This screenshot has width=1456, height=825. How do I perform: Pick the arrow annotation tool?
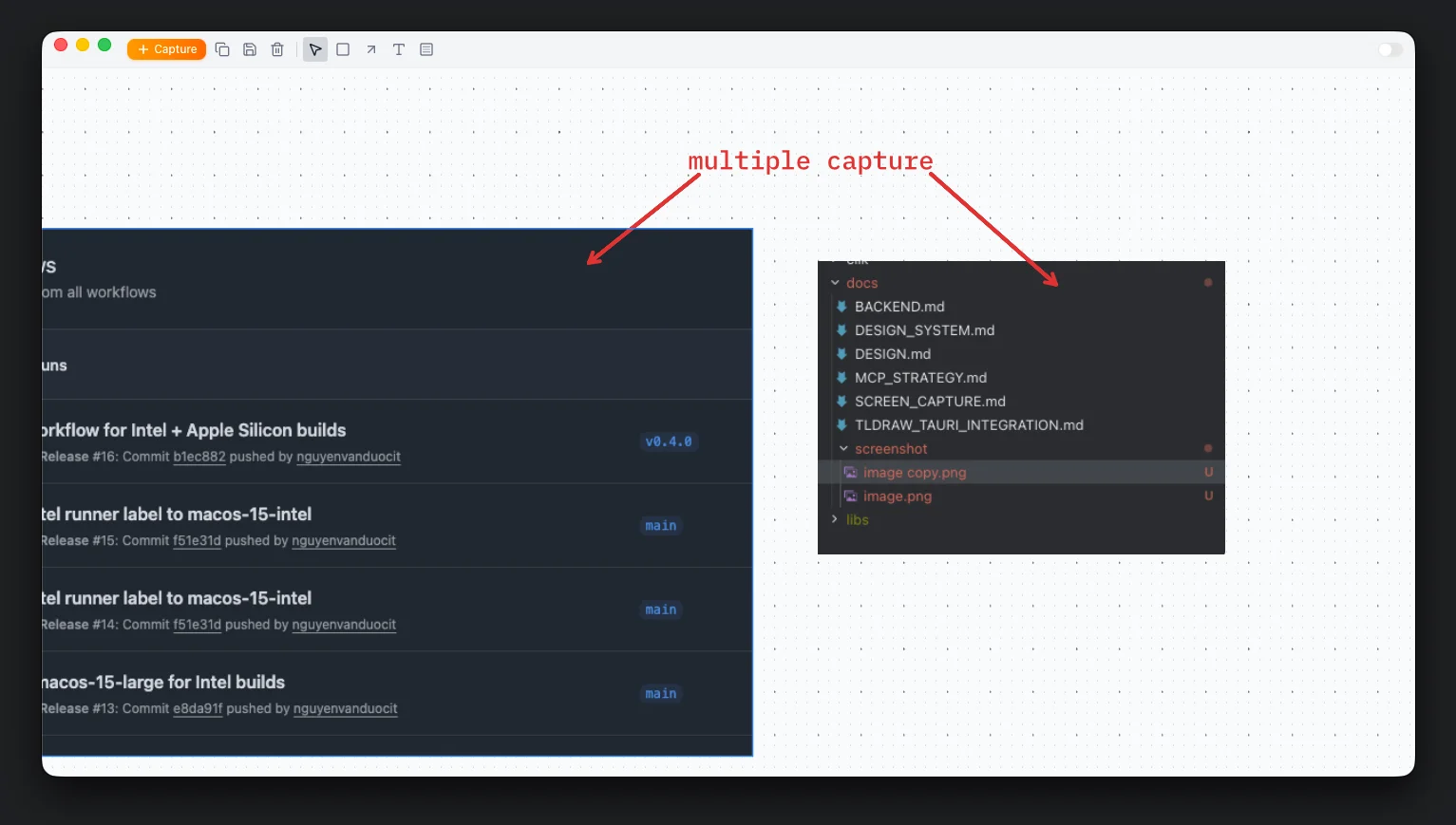370,48
